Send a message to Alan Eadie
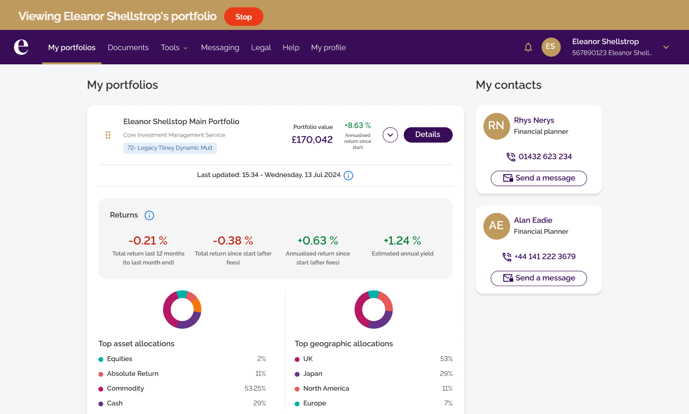The width and height of the screenshot is (689, 414). coord(538,278)
